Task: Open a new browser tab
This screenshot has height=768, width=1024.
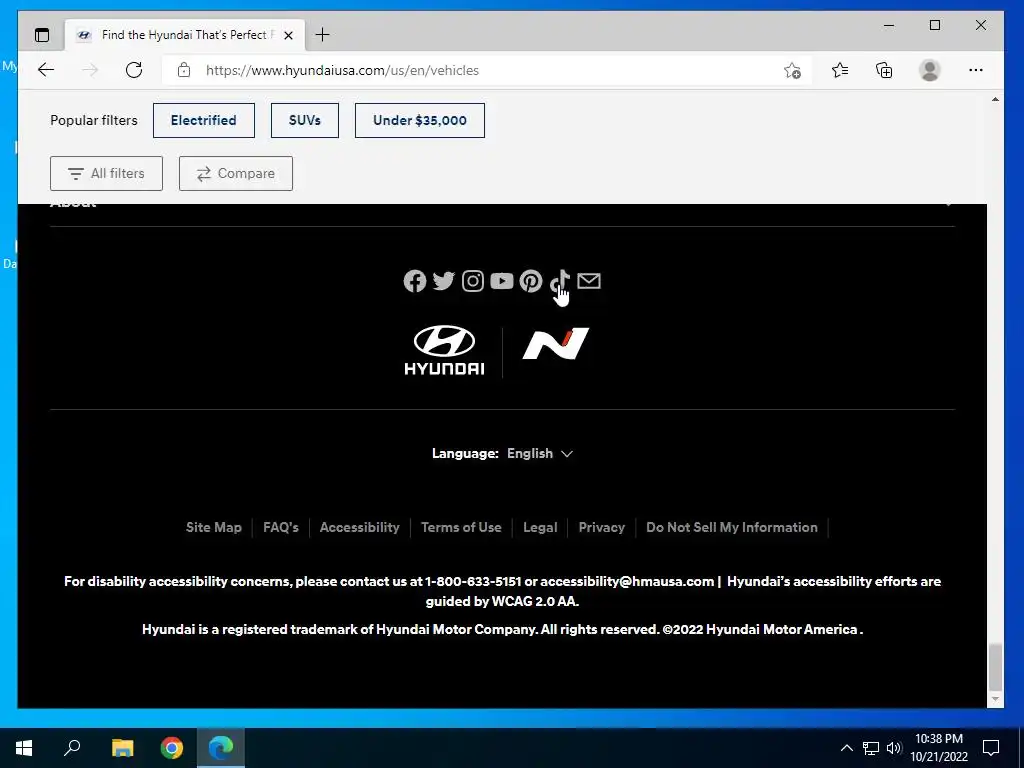Action: tap(323, 35)
